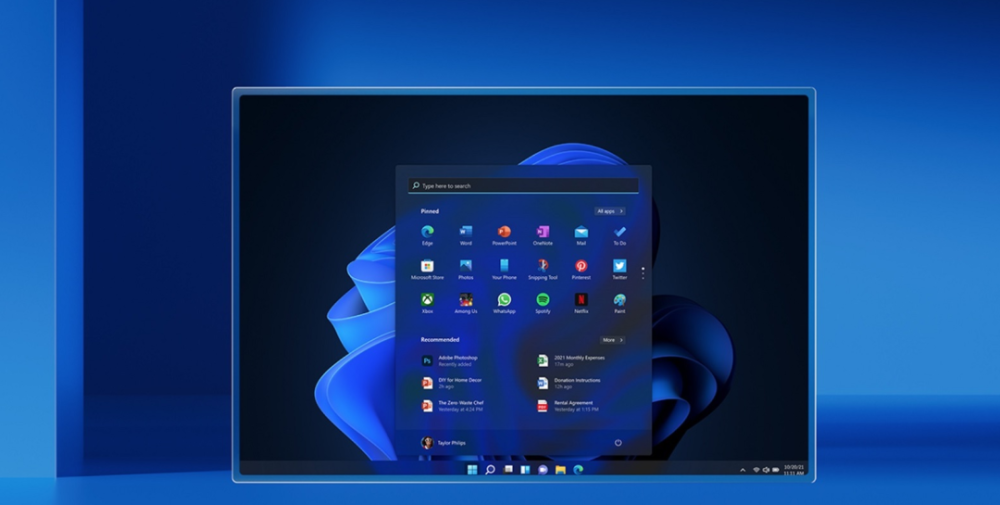Screen dimensions: 1000x505
Task: Launch OneNote from the Start menu
Action: point(543,235)
